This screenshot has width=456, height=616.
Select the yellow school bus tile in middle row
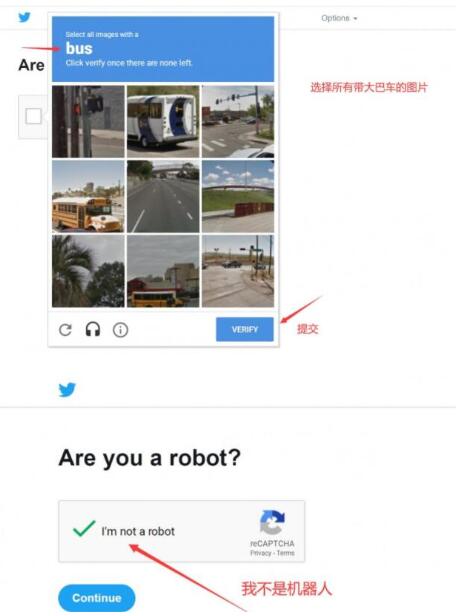click(x=88, y=196)
